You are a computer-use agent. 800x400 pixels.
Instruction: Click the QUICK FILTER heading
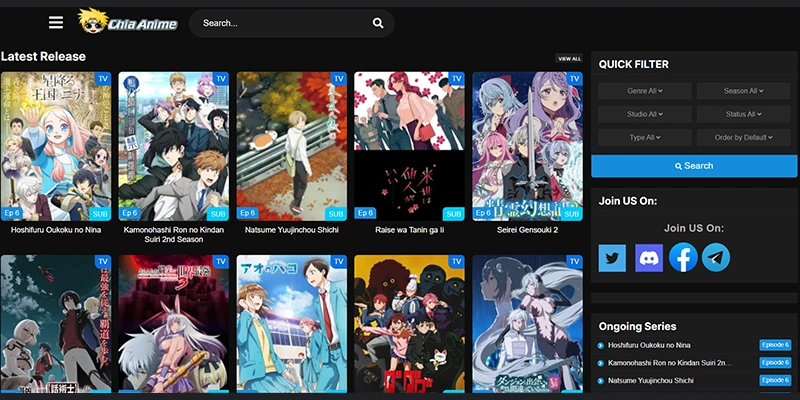(x=633, y=64)
